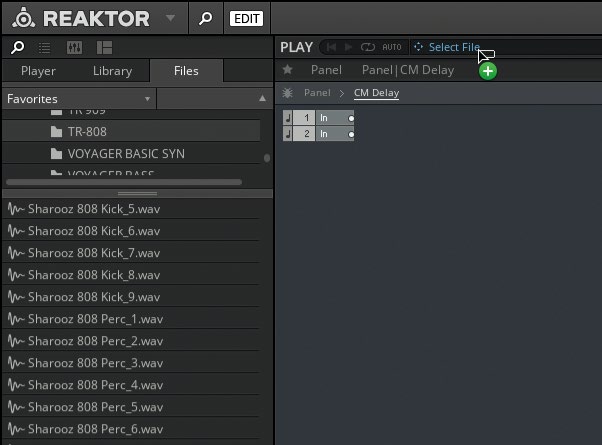Click the Reaktor logo icon

[x=22, y=18]
